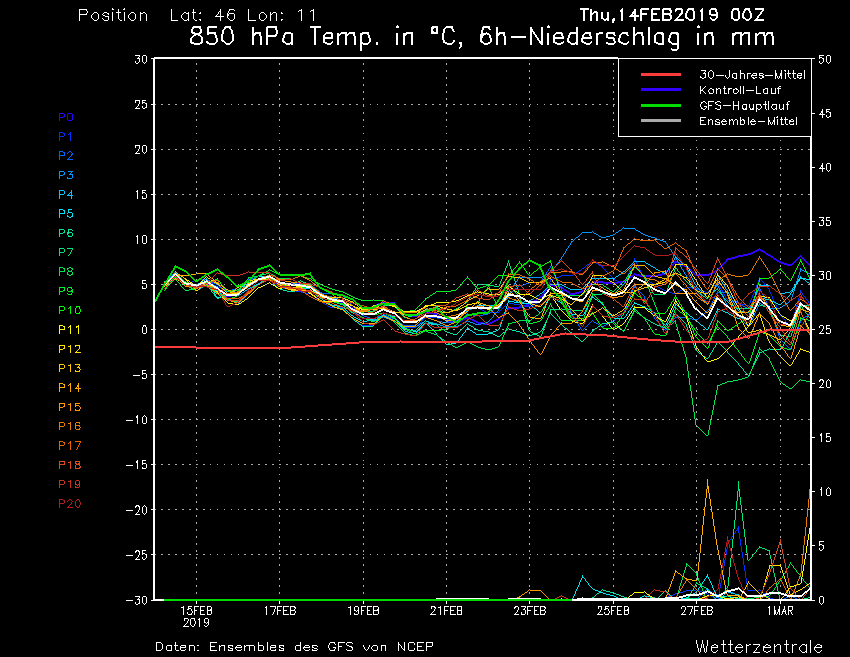Image resolution: width=850 pixels, height=657 pixels.
Task: Click the "Wetterzentrale" source label
Action: [759, 647]
